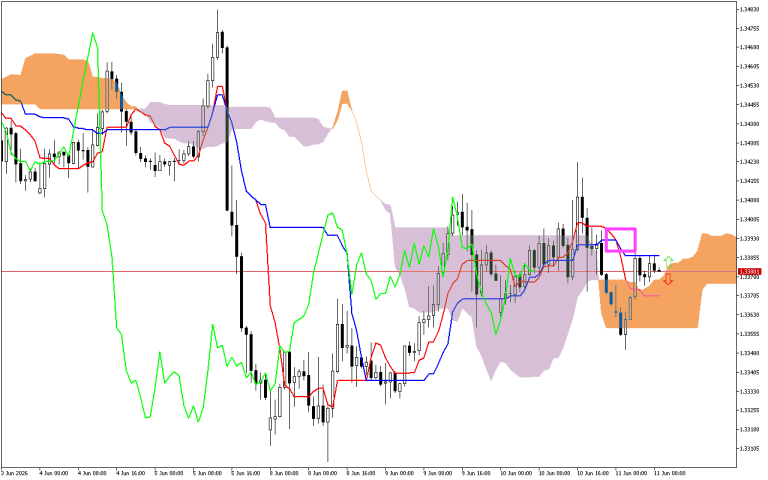Click the red down arrow signal marker
This screenshot has width=768, height=480.
tap(668, 280)
